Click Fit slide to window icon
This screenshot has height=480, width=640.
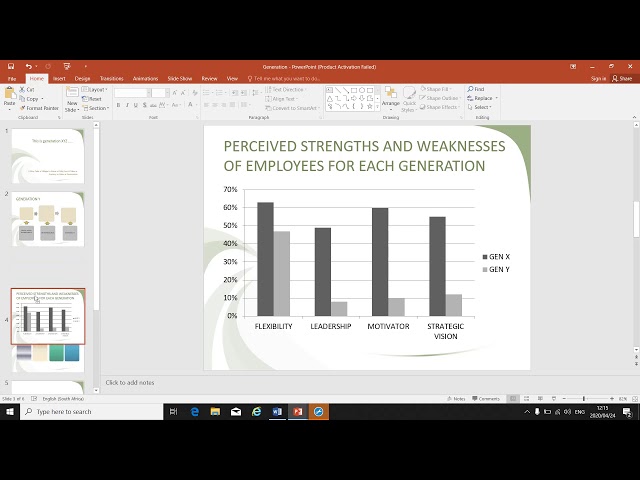coord(635,398)
